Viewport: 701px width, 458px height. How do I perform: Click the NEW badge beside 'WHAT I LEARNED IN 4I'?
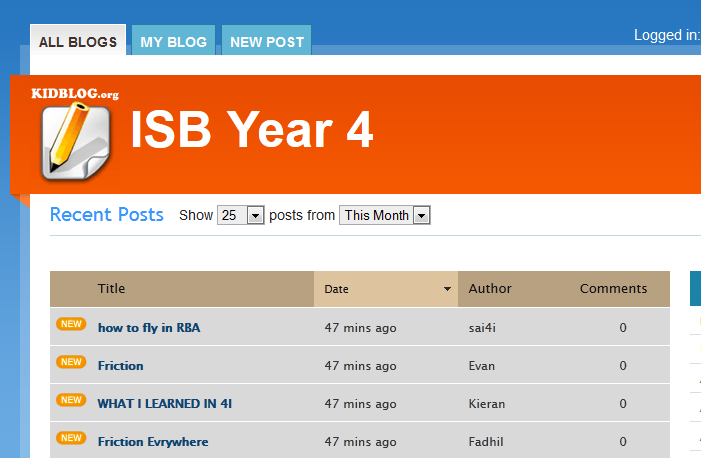click(71, 400)
